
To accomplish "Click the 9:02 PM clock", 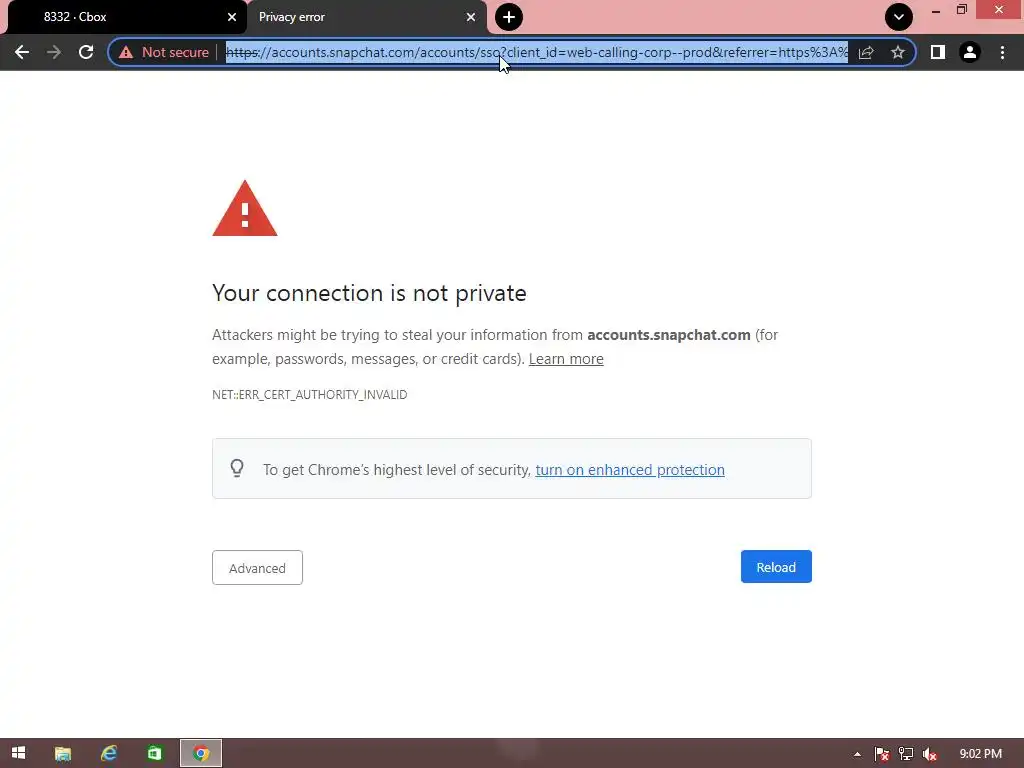I will pos(980,754).
